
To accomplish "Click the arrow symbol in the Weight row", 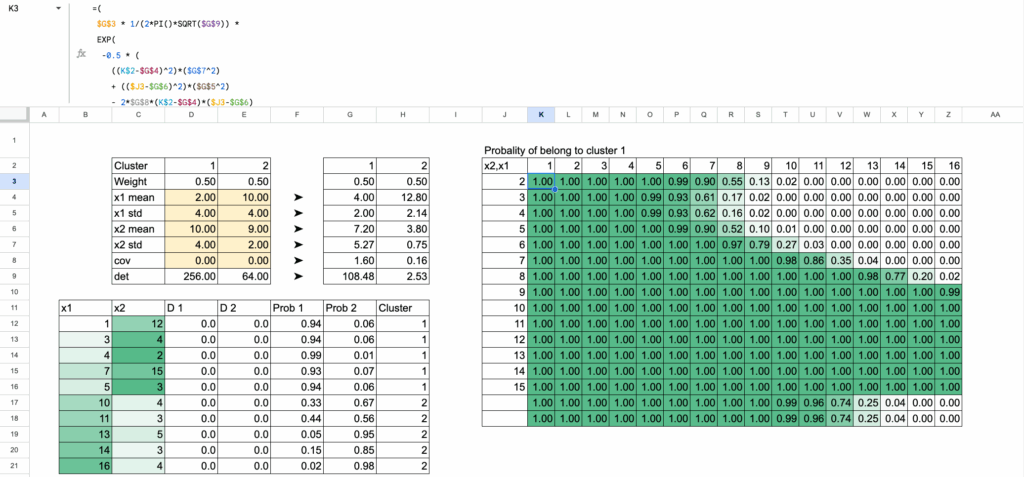I will coord(298,181).
